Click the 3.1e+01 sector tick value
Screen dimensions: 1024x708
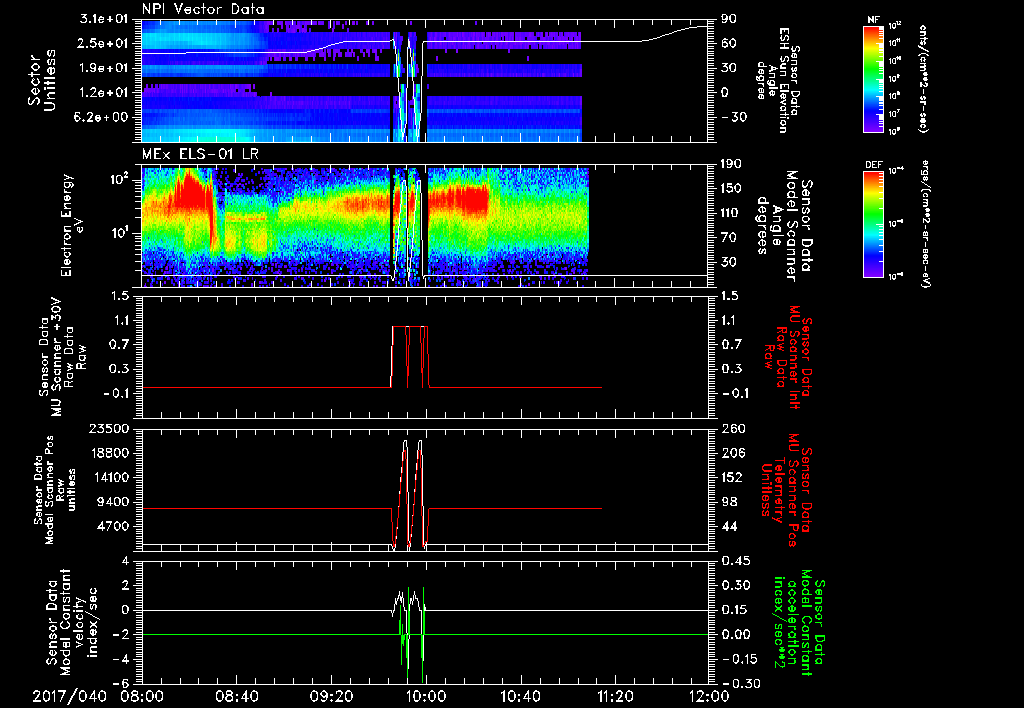click(x=106, y=19)
